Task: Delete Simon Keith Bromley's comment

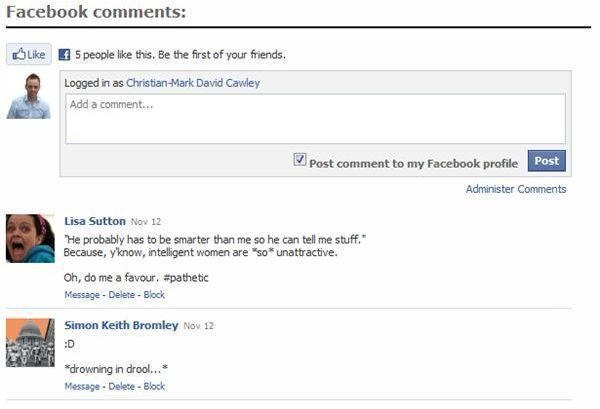Action: point(122,386)
